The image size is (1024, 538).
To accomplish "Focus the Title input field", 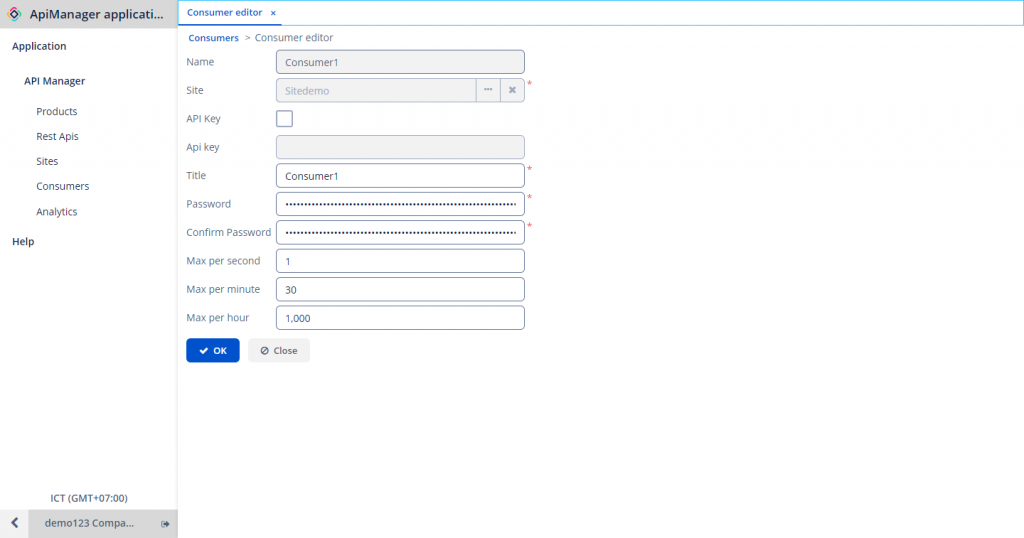I will 400,176.
